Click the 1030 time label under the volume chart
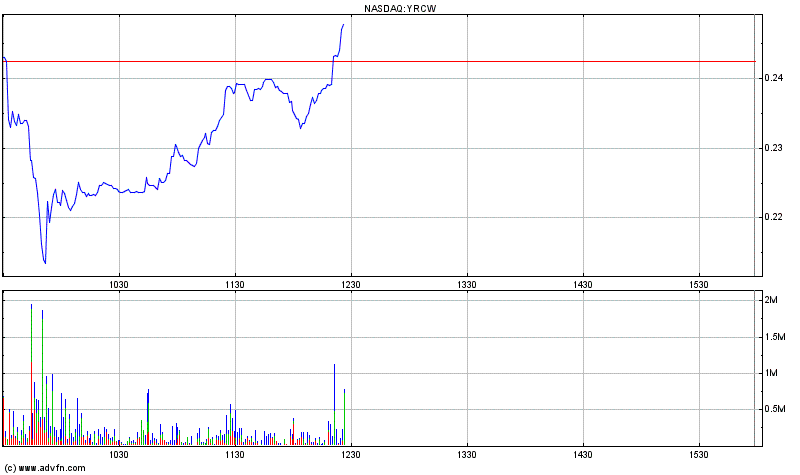The image size is (800, 475). pyautogui.click(x=119, y=454)
